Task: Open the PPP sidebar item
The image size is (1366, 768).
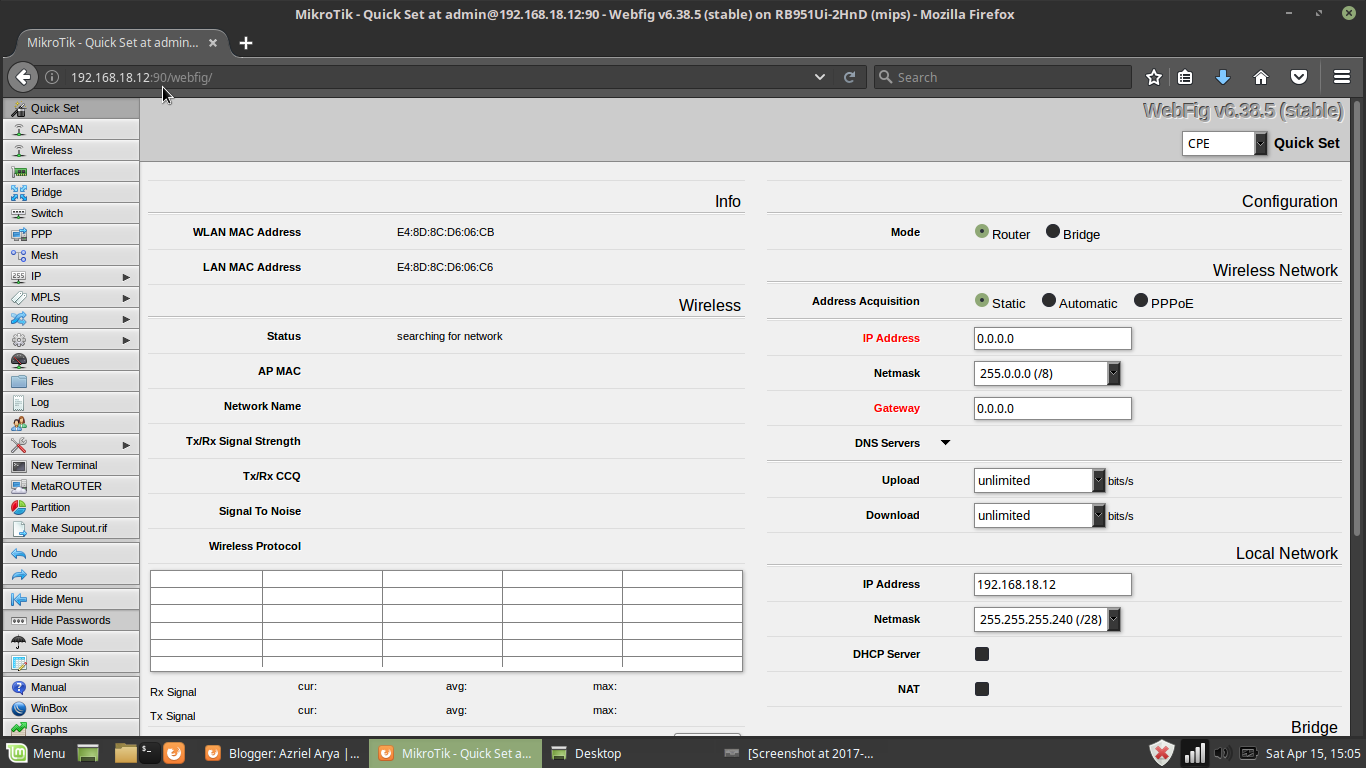Action: 70,234
